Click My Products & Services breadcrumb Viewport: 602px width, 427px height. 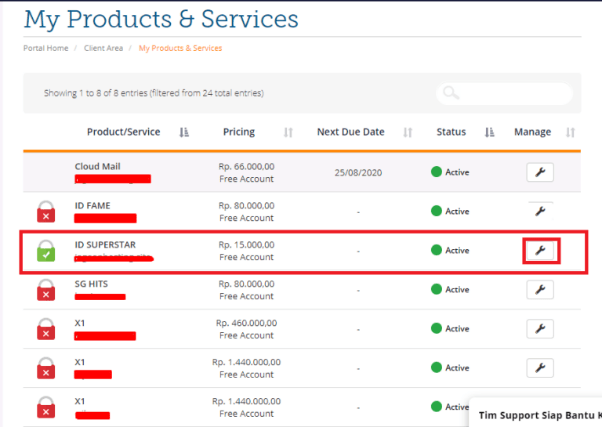tap(180, 48)
